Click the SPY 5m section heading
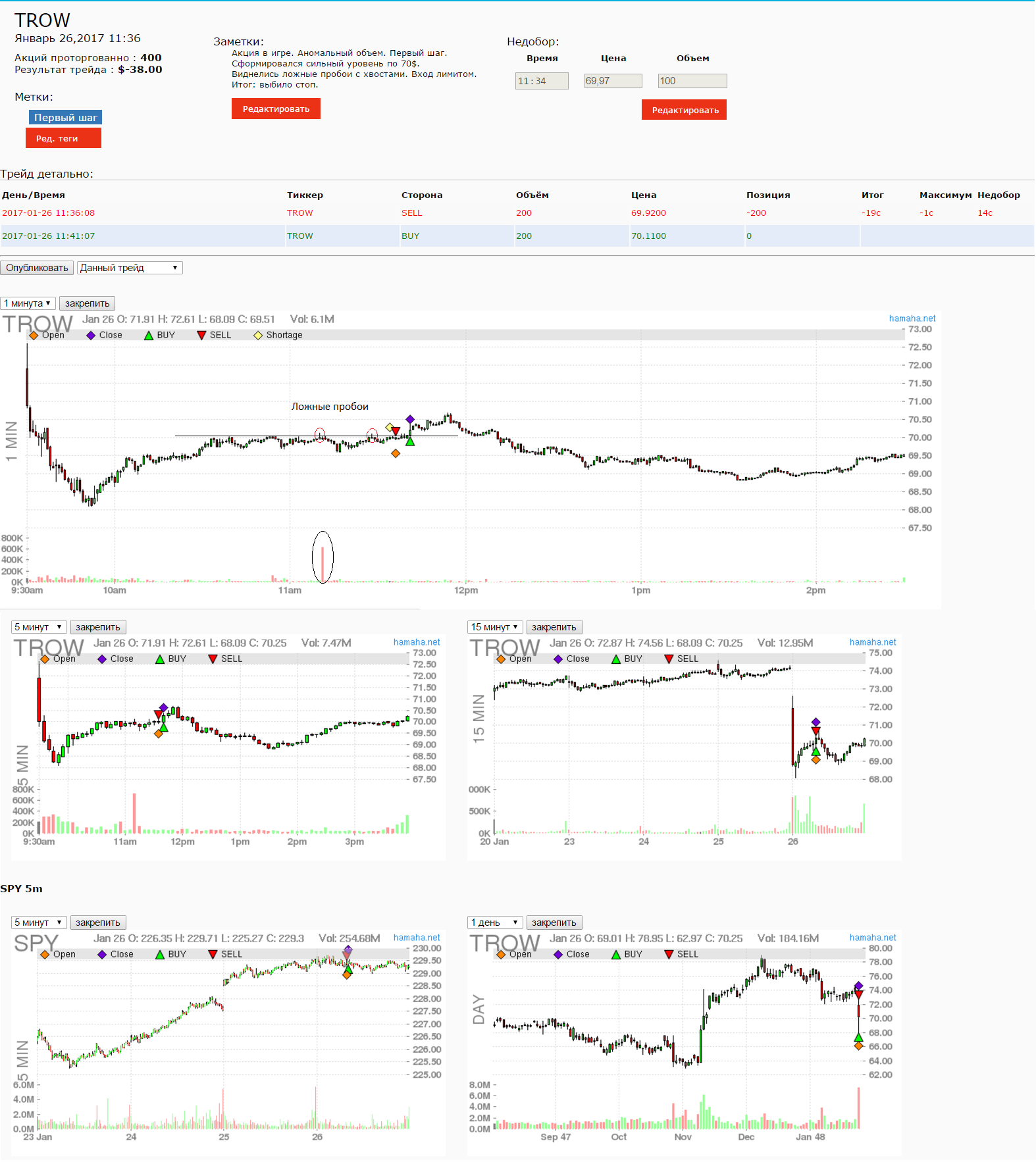 coord(21,889)
